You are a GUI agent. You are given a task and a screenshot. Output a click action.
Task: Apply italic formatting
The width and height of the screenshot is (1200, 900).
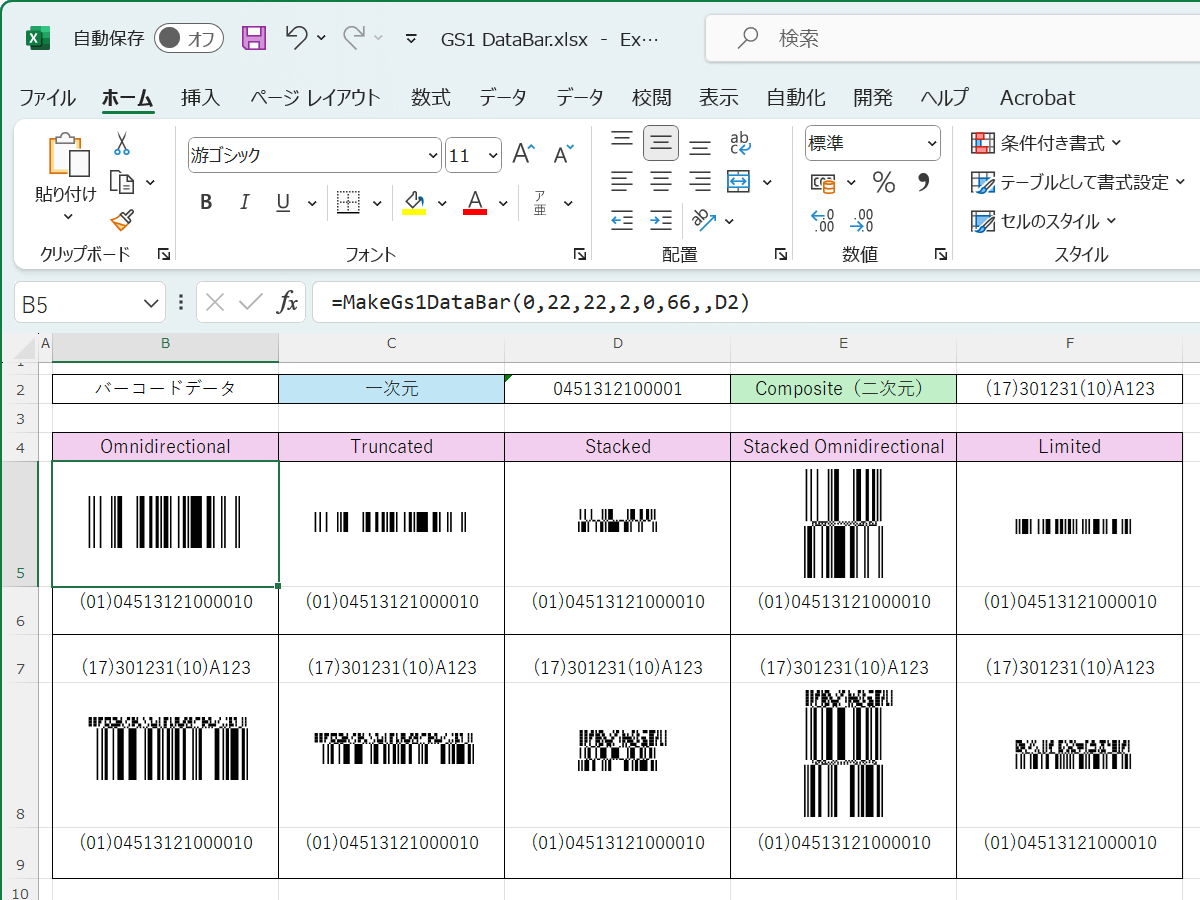(244, 202)
